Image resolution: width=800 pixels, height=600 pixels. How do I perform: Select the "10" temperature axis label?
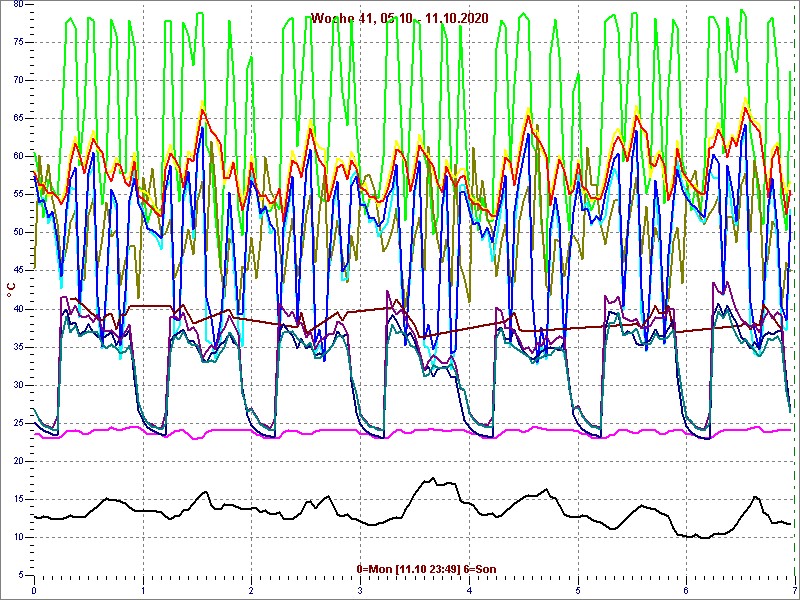point(18,537)
